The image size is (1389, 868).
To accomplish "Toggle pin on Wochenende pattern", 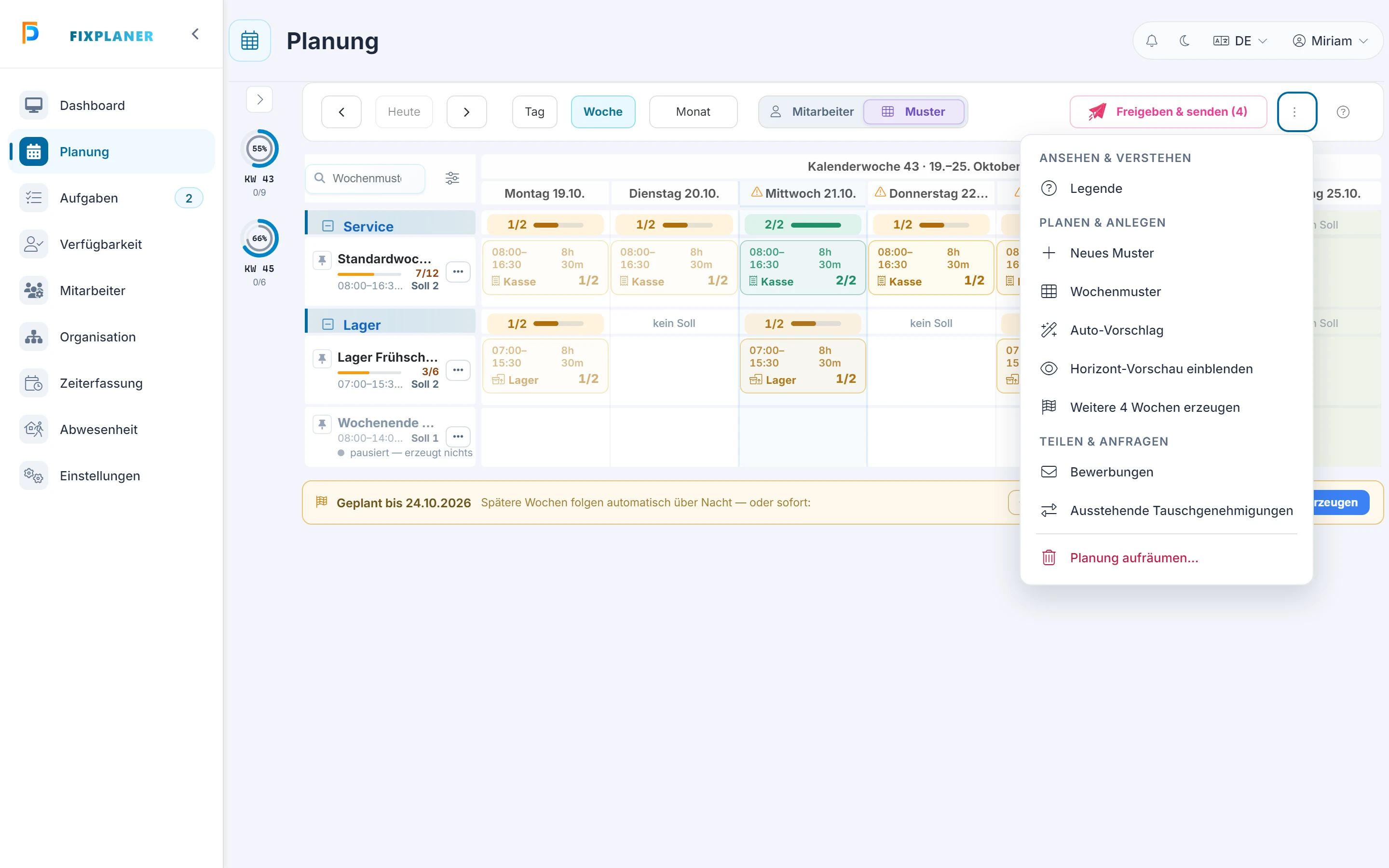I will (x=323, y=424).
